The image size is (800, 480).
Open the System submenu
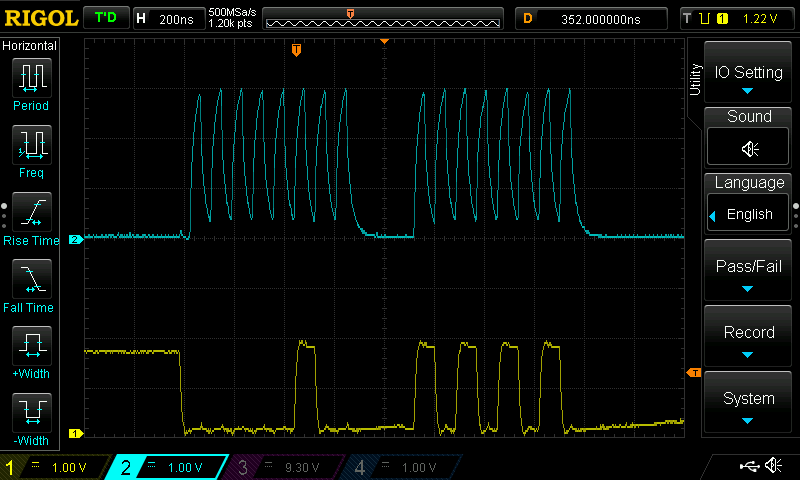749,404
